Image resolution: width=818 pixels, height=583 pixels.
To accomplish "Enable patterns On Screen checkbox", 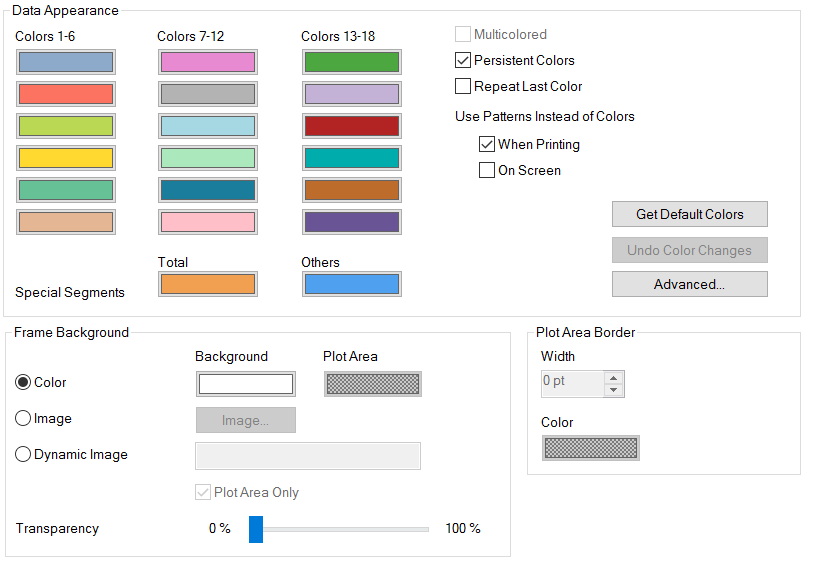I will click(x=487, y=171).
